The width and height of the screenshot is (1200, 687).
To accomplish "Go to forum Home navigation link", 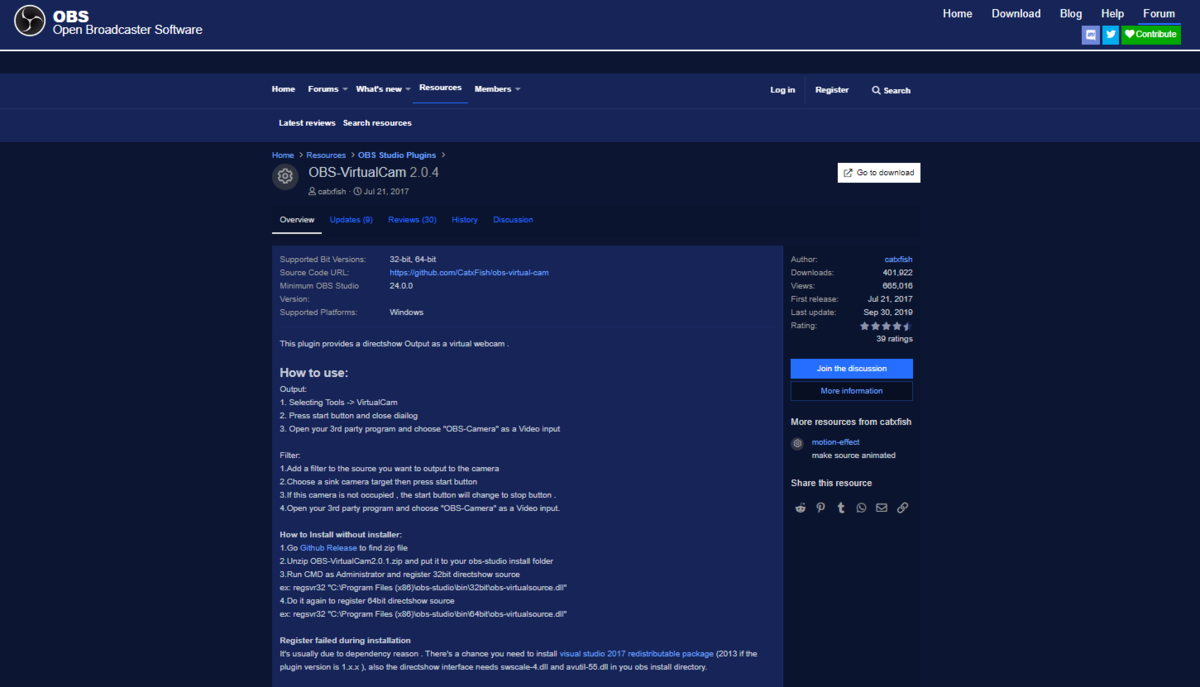I will 283,89.
